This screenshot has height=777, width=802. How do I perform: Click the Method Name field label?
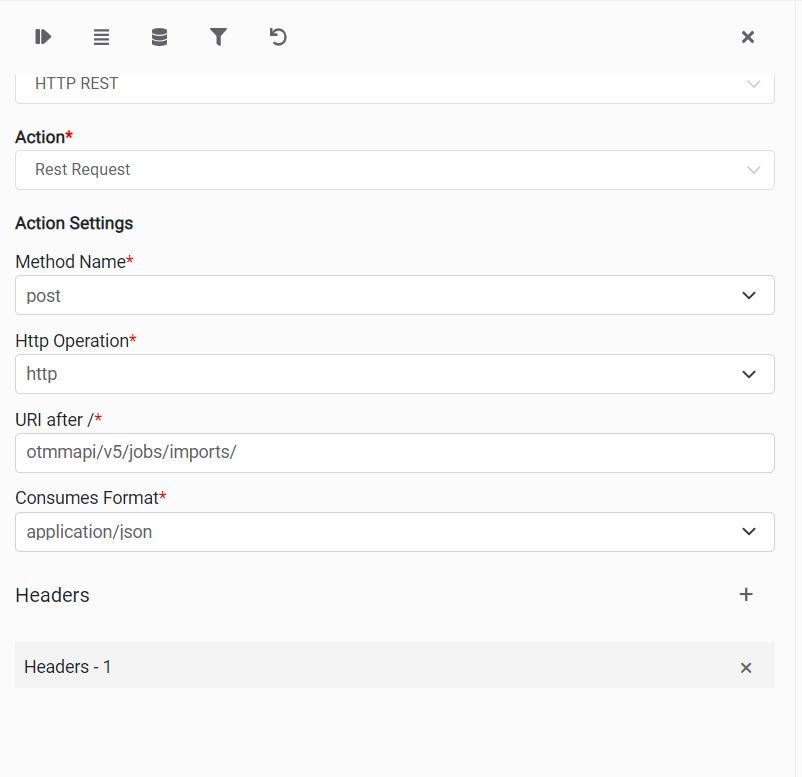click(x=69, y=262)
